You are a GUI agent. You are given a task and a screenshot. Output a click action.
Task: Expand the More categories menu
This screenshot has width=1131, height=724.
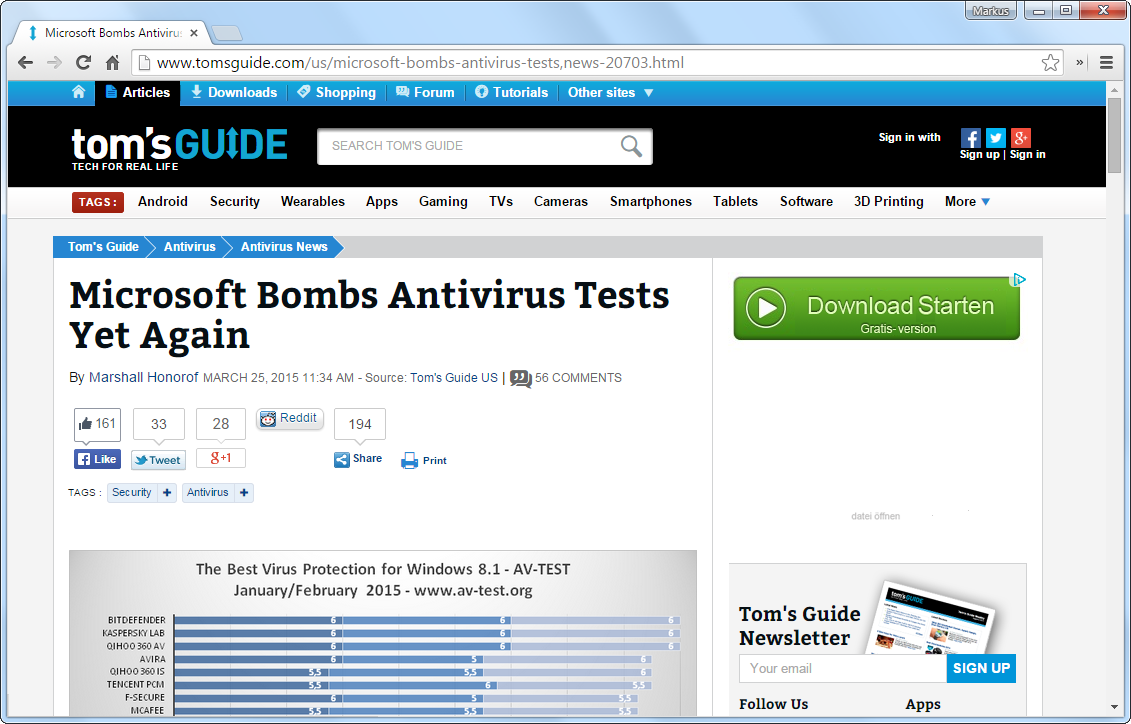[964, 201]
